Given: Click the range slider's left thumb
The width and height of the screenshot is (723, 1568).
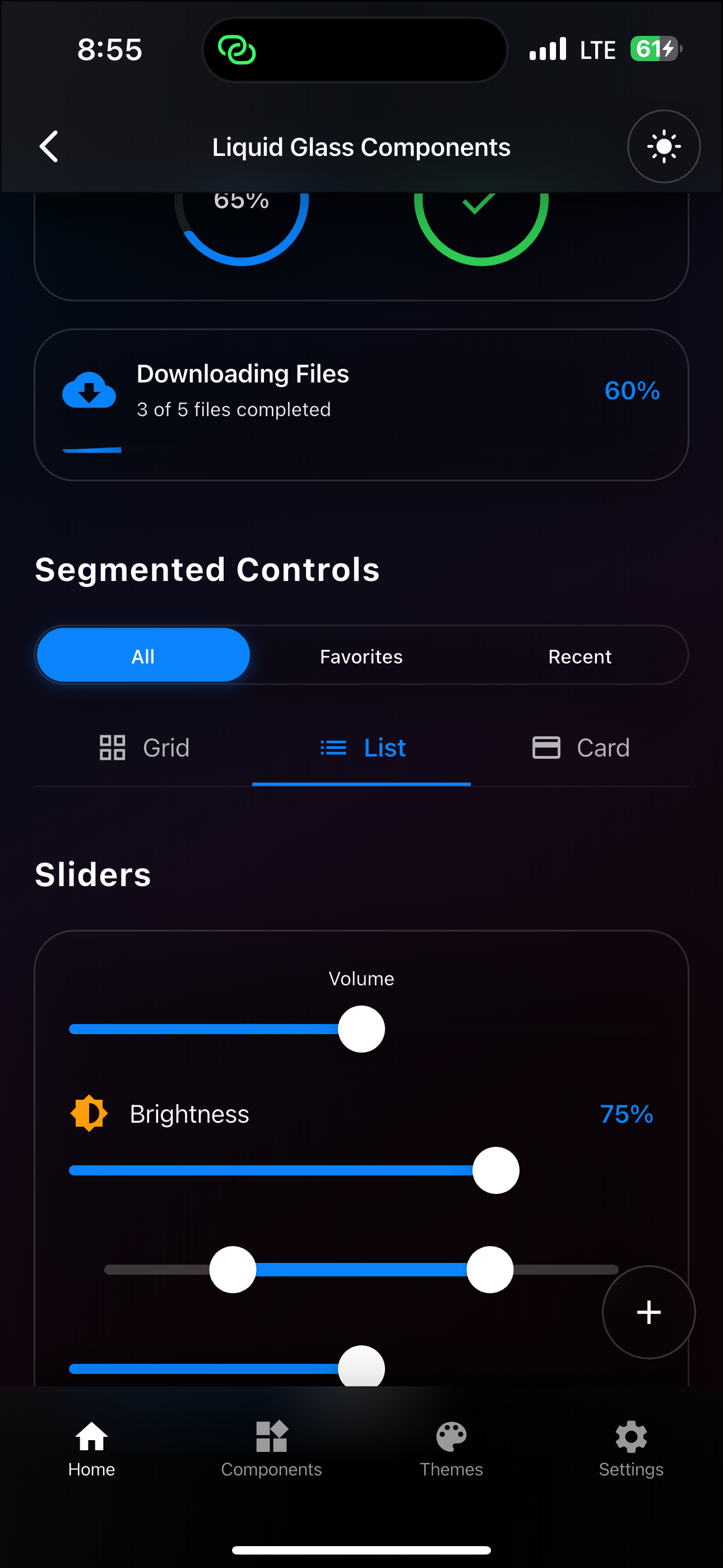Looking at the screenshot, I should (x=233, y=1269).
